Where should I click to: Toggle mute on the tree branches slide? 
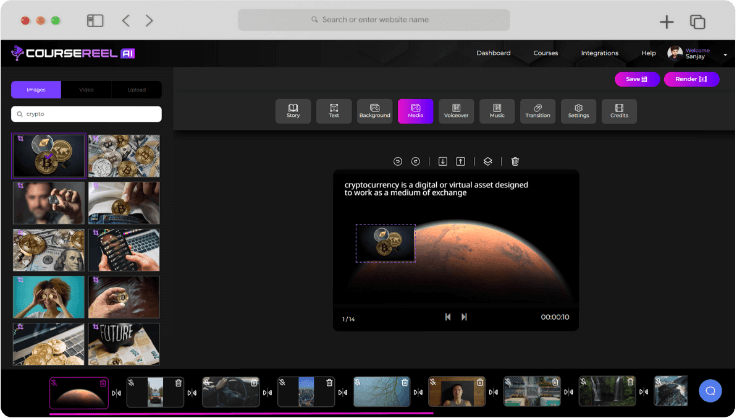pos(357,383)
